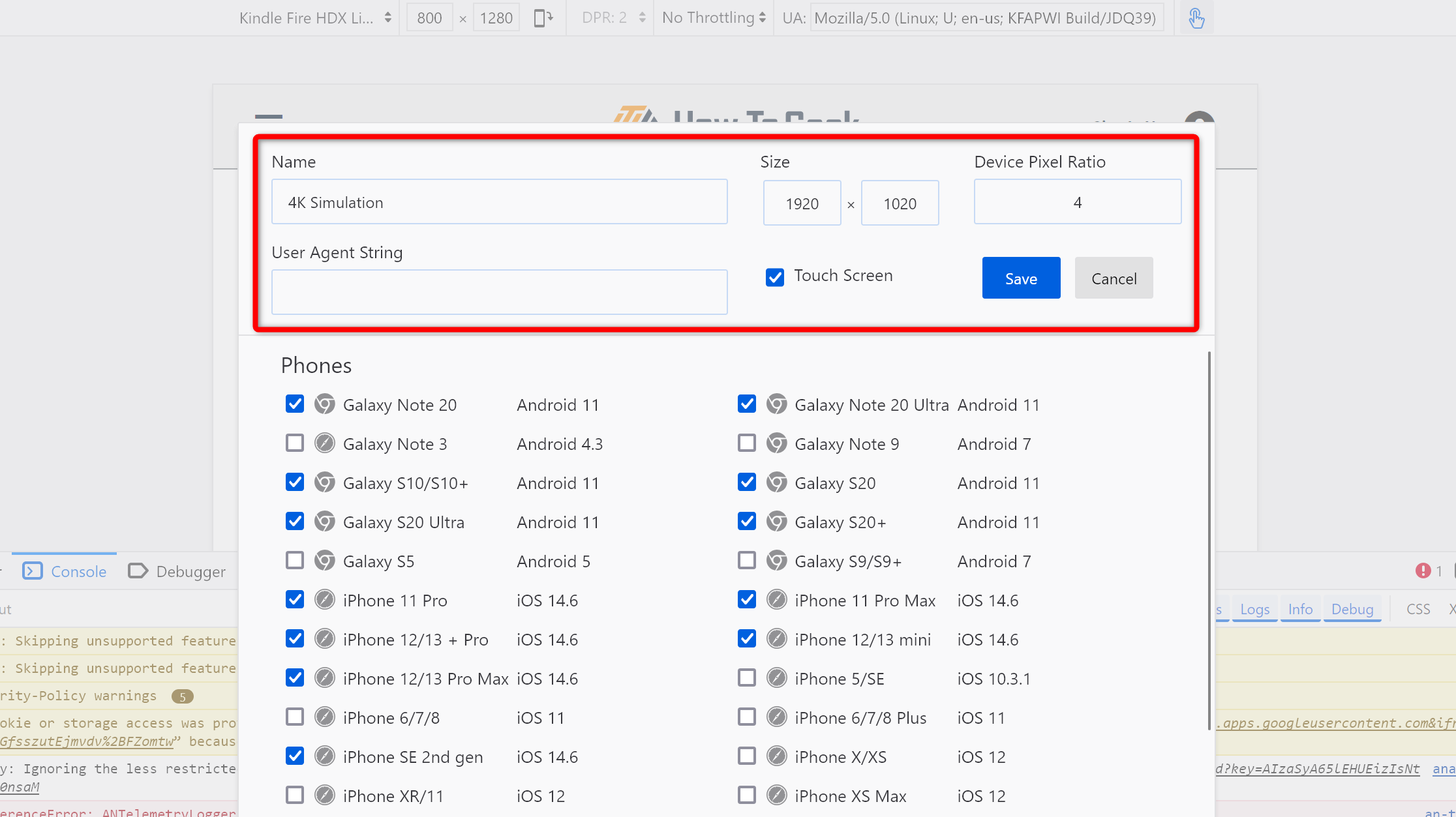Viewport: 1456px width, 817px height.
Task: Click the Console tab icon
Action: pyautogui.click(x=33, y=571)
